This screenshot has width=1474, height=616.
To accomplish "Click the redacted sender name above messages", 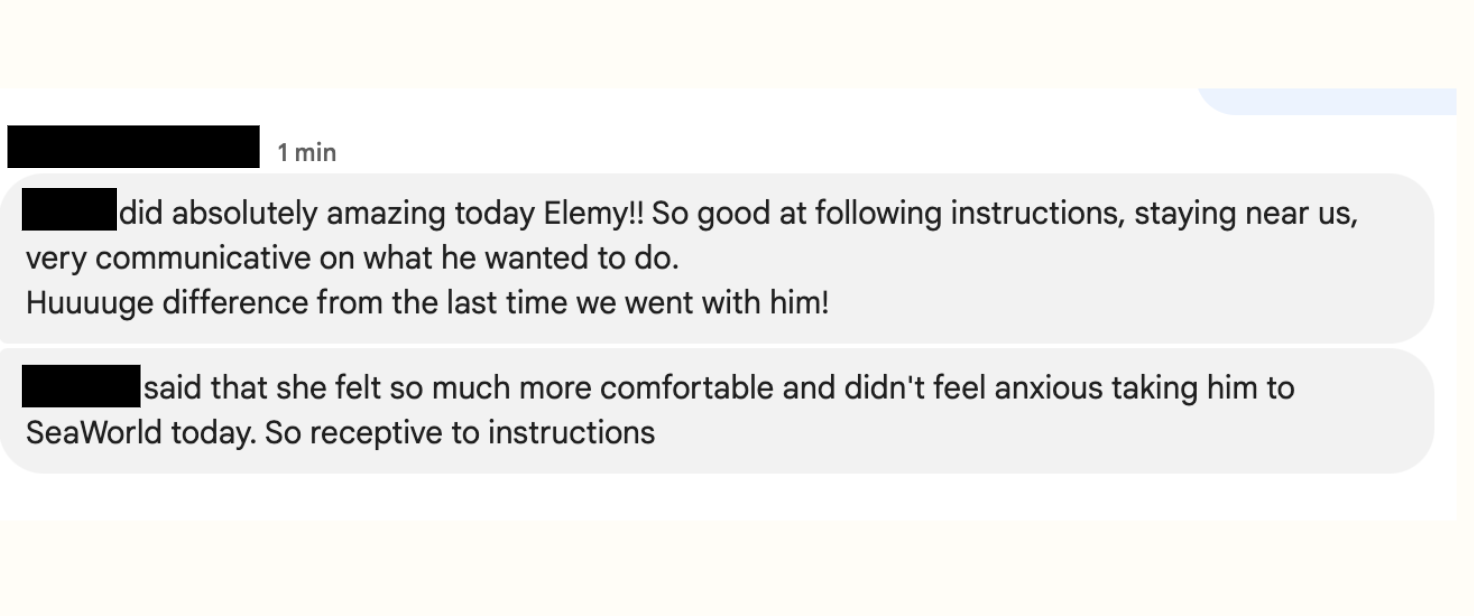I will 133,147.
